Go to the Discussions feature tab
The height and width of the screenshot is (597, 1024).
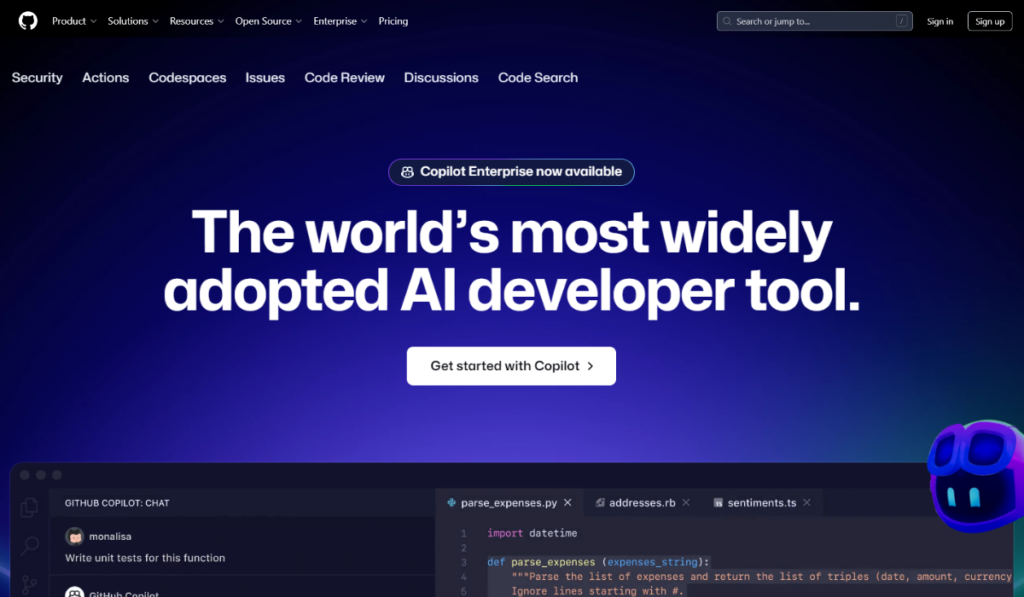point(441,78)
